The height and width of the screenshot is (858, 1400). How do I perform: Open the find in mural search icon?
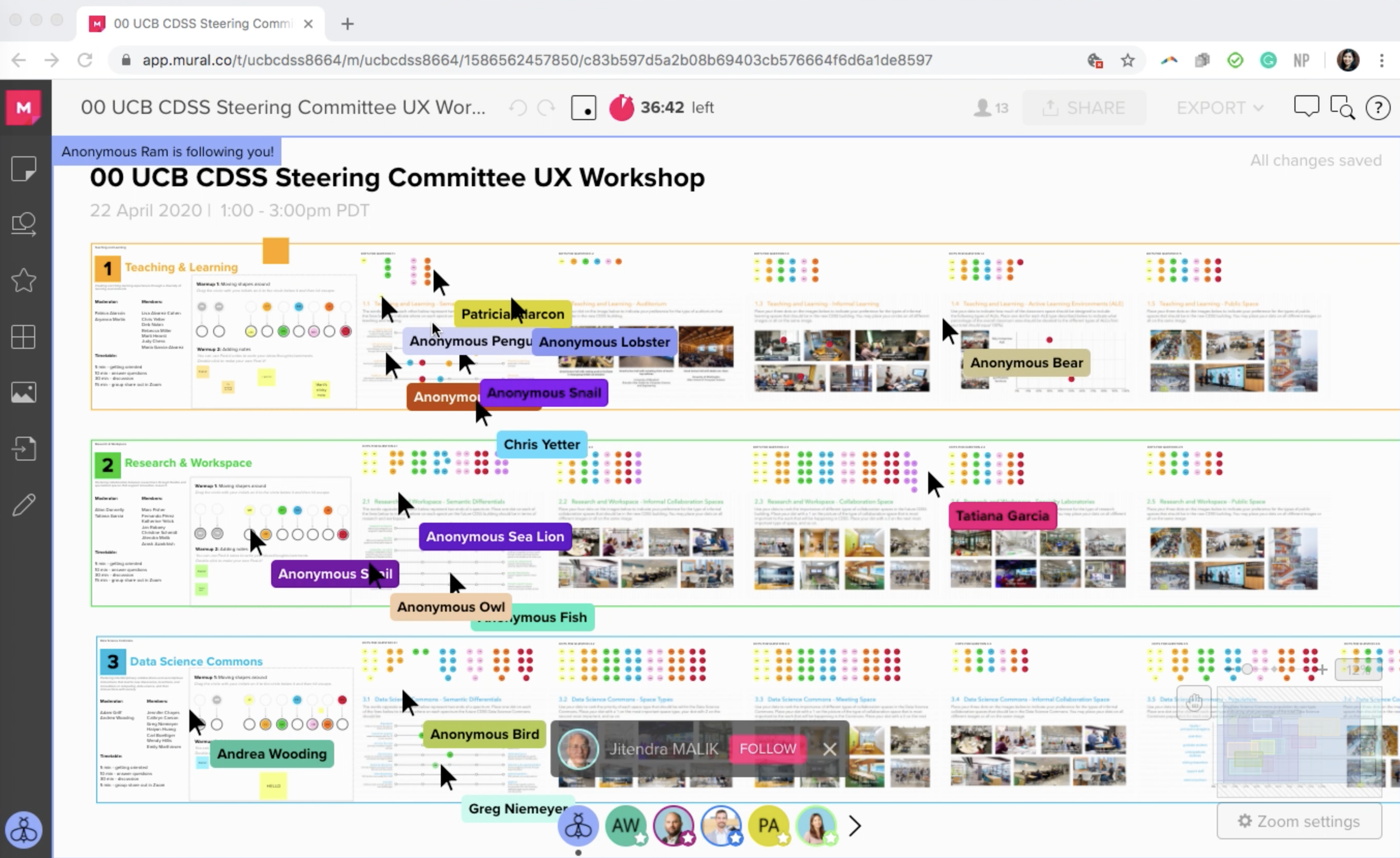click(x=1342, y=108)
